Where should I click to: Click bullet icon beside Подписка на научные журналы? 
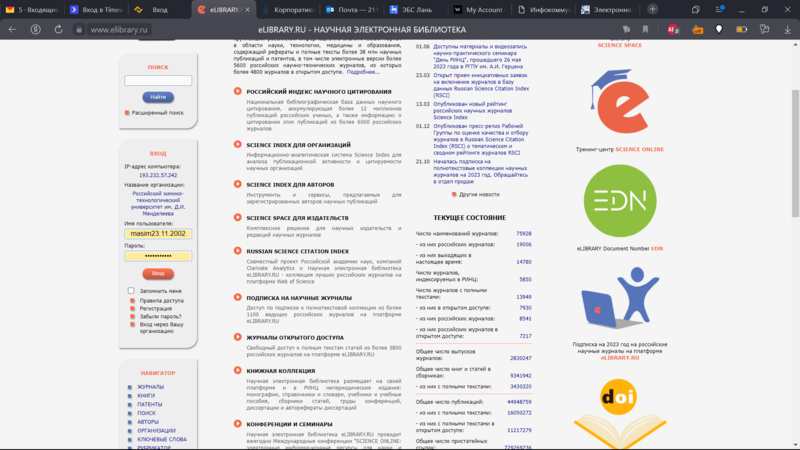[238, 297]
